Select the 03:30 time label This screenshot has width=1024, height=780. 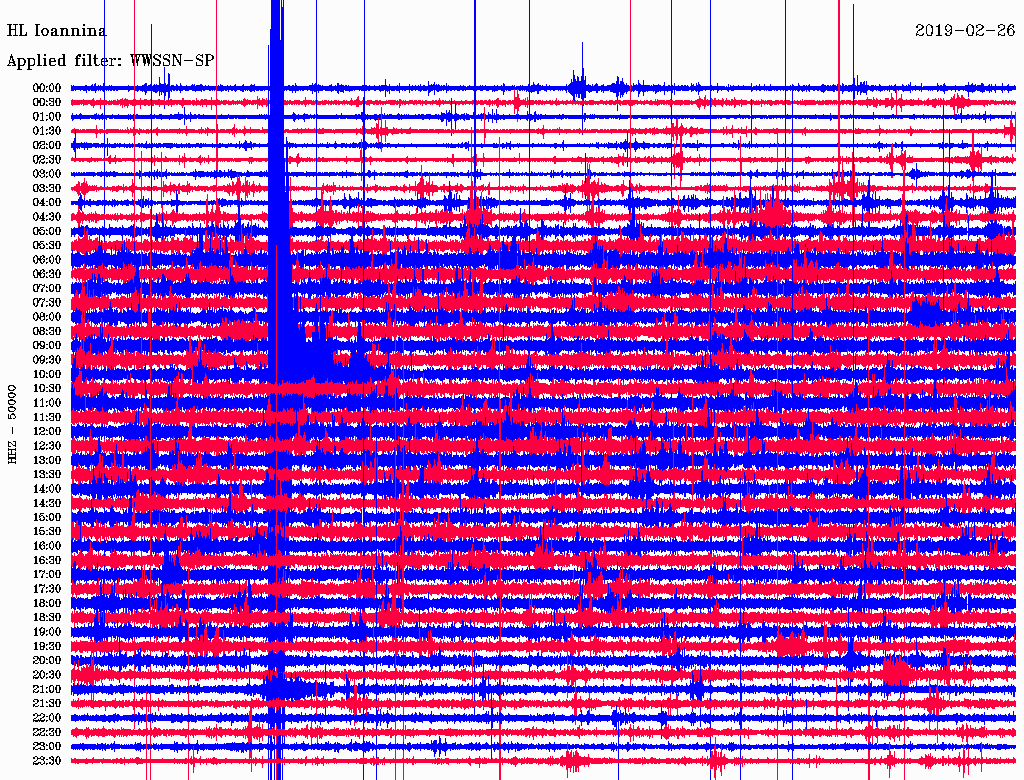pos(47,188)
